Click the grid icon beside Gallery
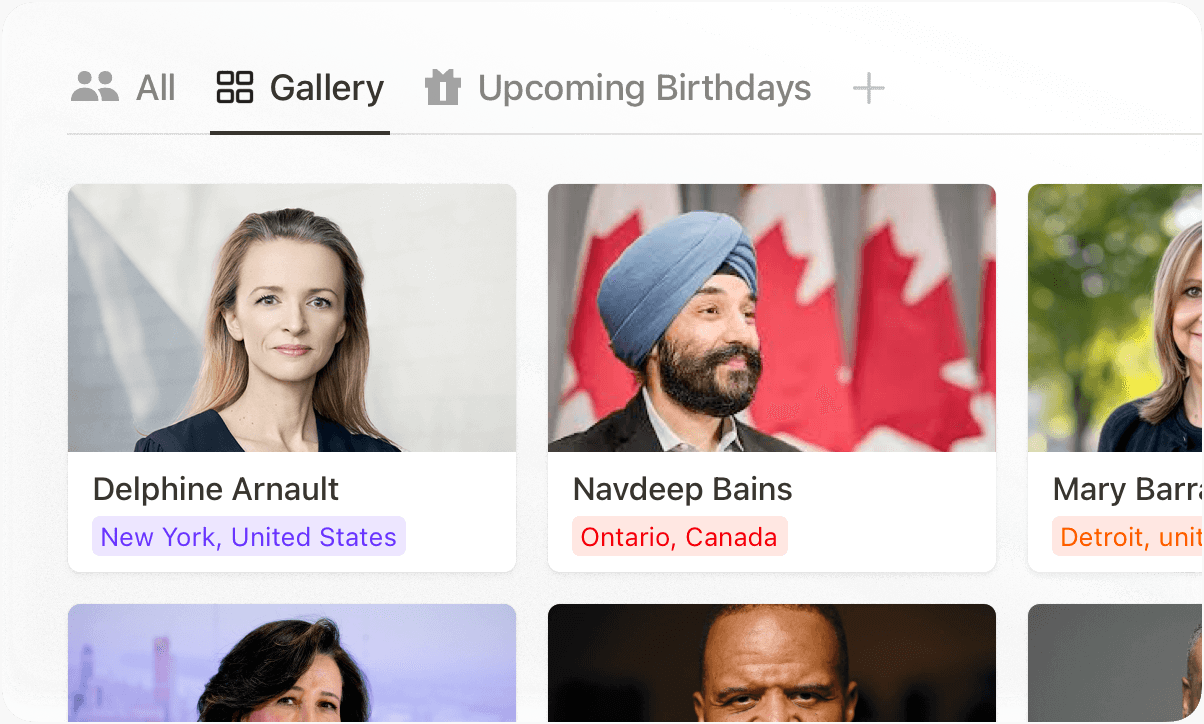 (235, 87)
